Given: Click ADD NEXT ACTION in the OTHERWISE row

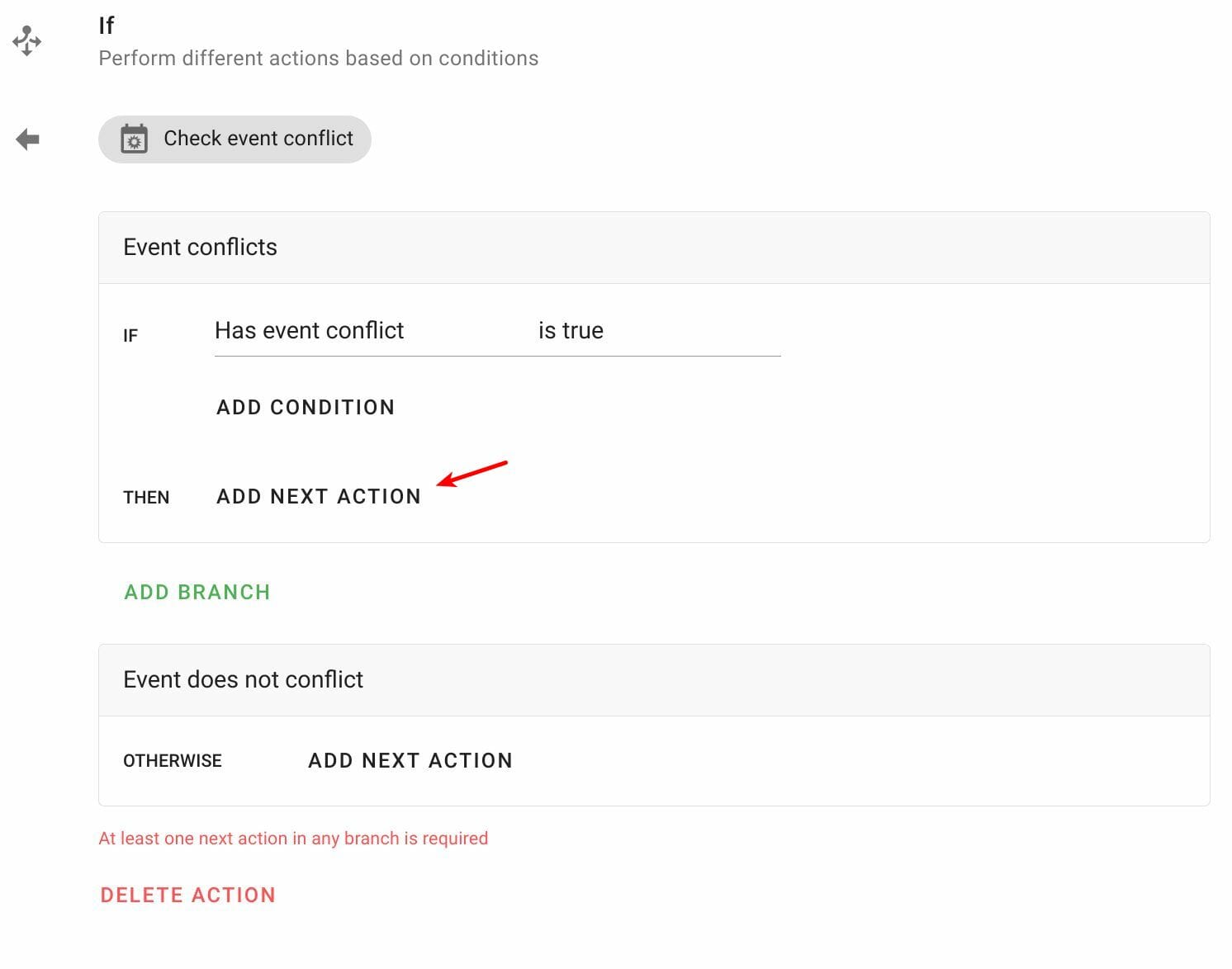Looking at the screenshot, I should (410, 760).
